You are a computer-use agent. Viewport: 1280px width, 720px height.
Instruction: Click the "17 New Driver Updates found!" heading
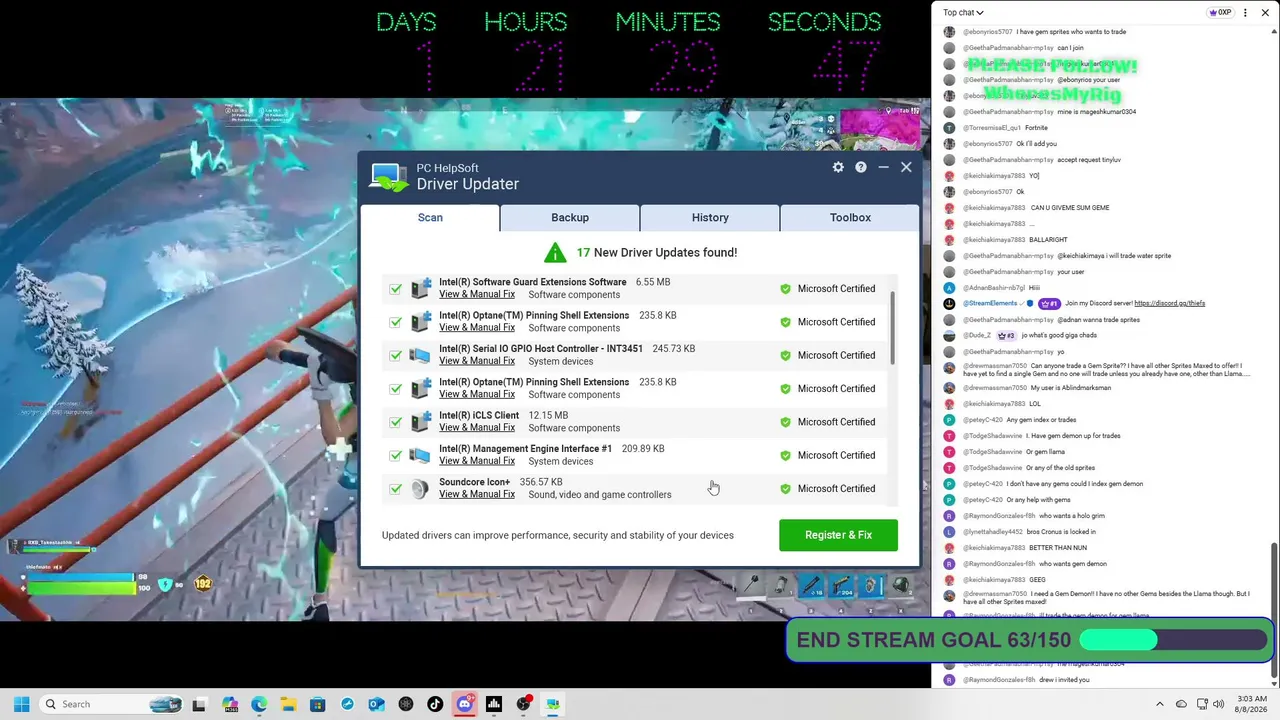pos(657,252)
